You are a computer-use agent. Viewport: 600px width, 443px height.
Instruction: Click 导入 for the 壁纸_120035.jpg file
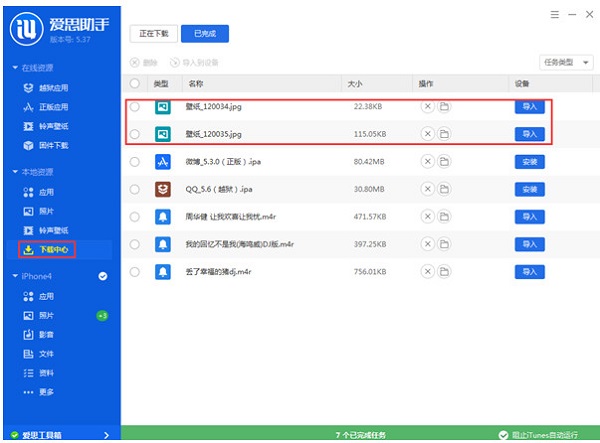[x=529, y=134]
